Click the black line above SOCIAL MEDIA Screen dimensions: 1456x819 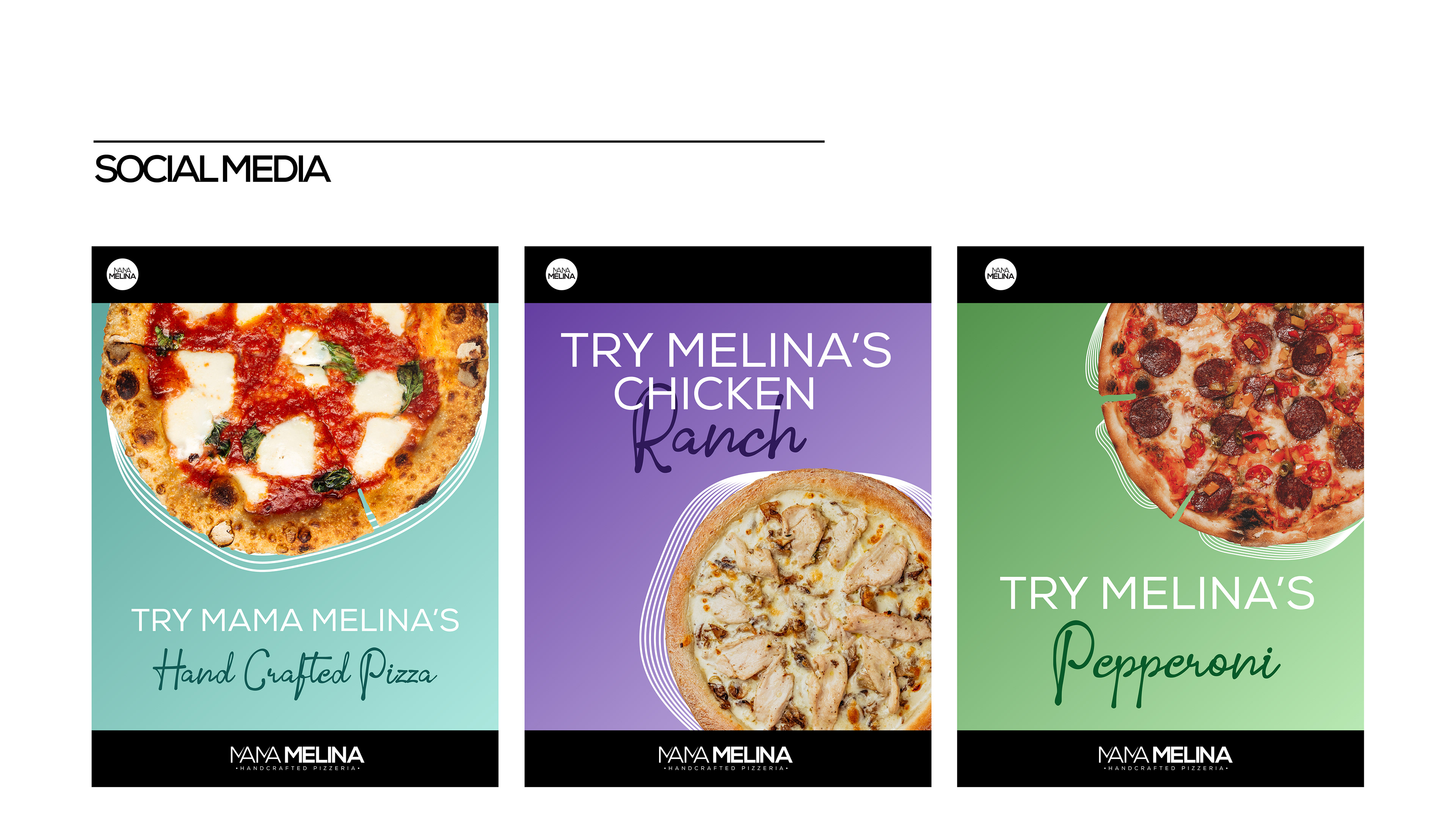[x=458, y=141]
